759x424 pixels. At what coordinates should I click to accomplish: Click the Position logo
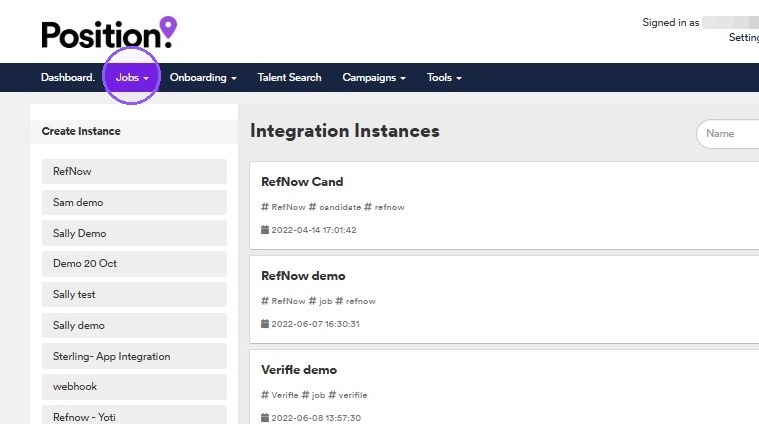pyautogui.click(x=109, y=32)
